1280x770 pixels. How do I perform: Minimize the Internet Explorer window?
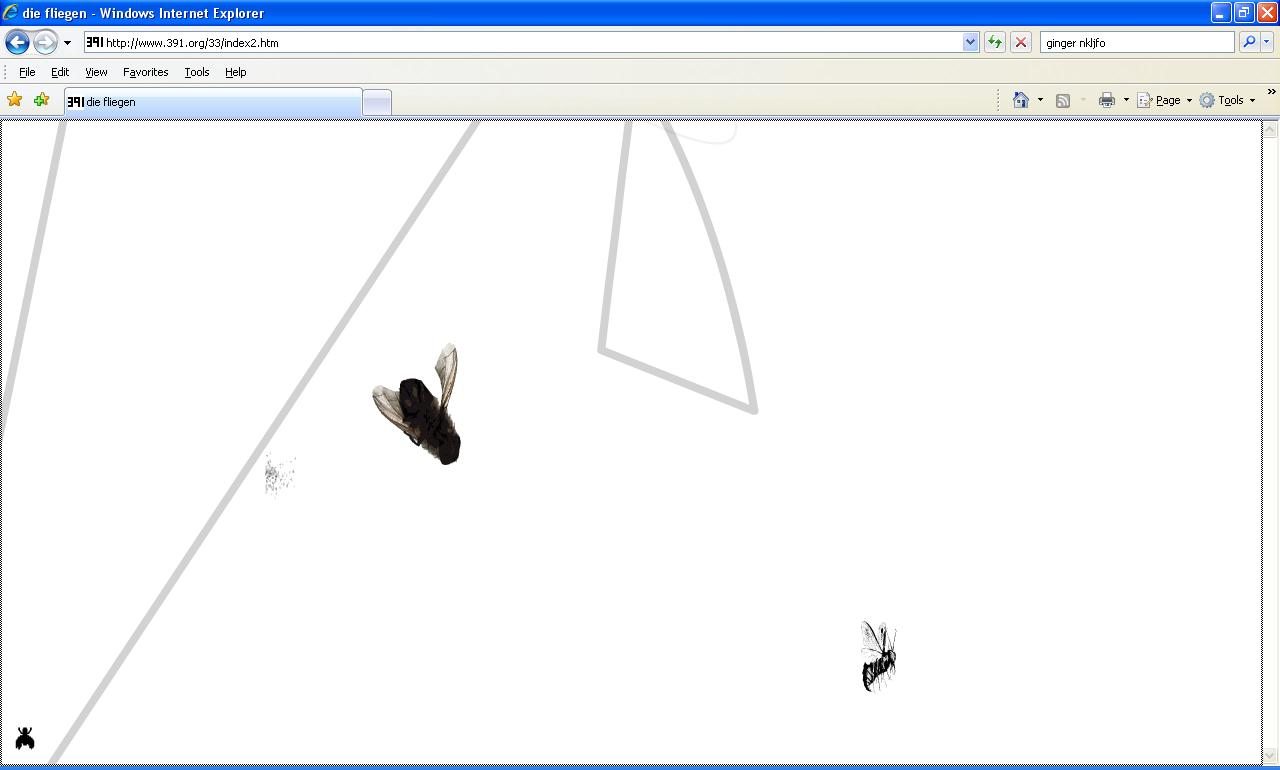pyautogui.click(x=1220, y=13)
